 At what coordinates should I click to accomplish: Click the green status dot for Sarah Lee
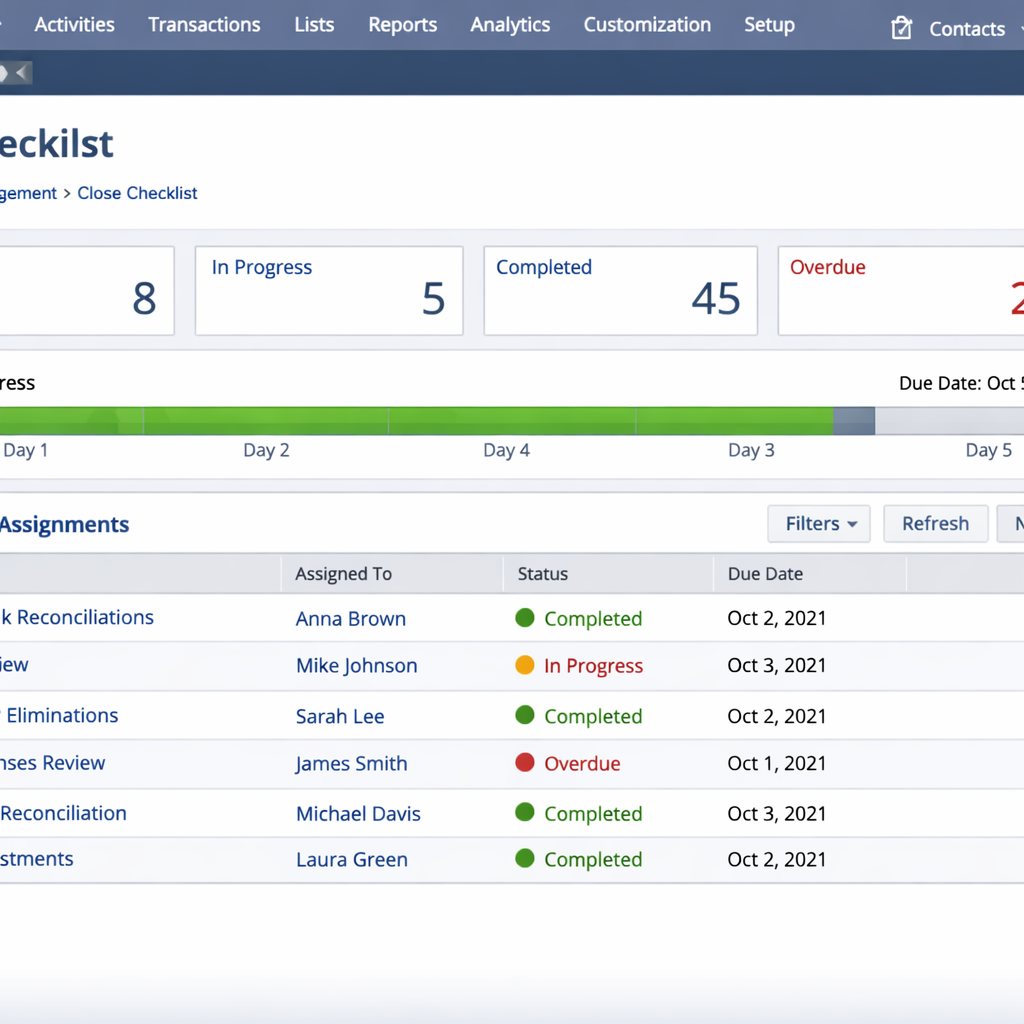[x=525, y=715]
